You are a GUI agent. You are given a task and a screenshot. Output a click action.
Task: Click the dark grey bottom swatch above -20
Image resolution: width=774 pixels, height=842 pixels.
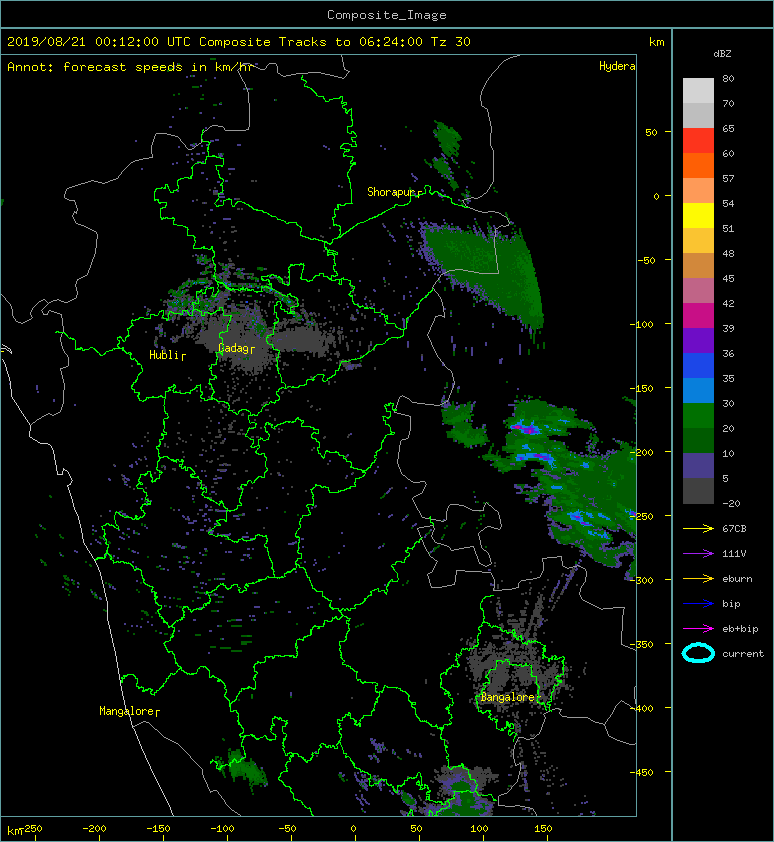pos(698,491)
